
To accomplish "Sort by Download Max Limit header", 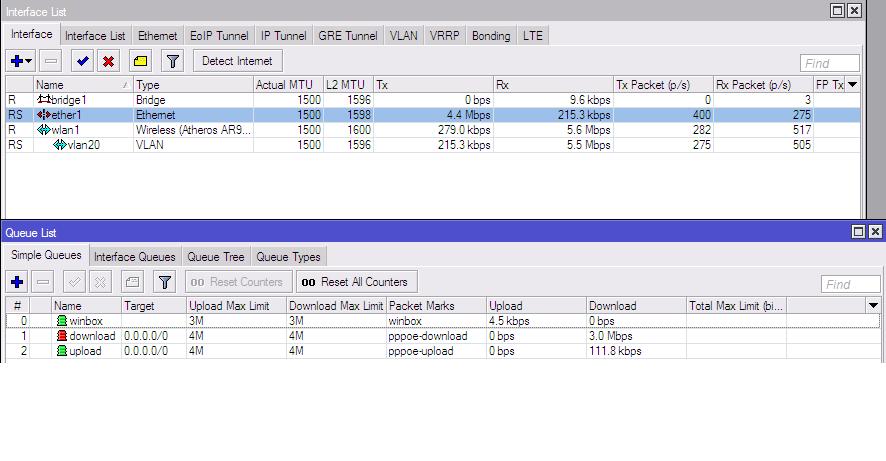I will (336, 306).
